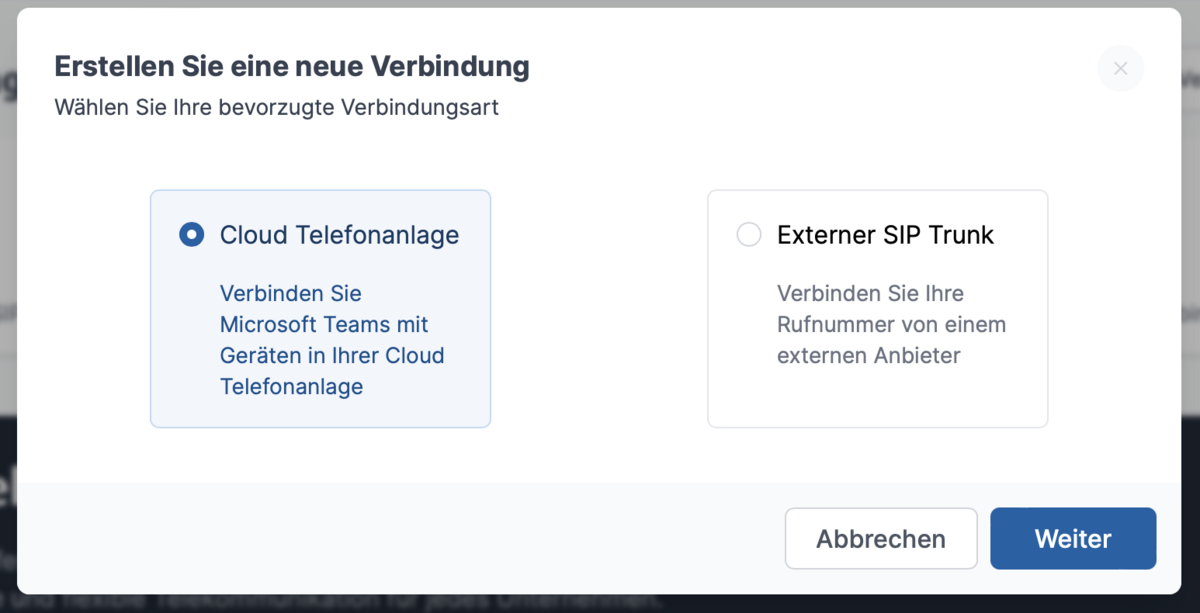Click the words Microsoft Teams mit

pyautogui.click(x=324, y=325)
